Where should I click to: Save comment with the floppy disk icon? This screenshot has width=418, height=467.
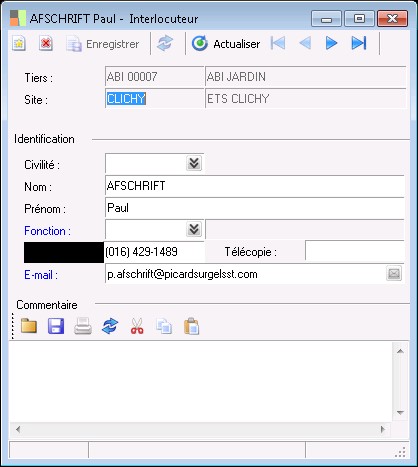[56, 326]
